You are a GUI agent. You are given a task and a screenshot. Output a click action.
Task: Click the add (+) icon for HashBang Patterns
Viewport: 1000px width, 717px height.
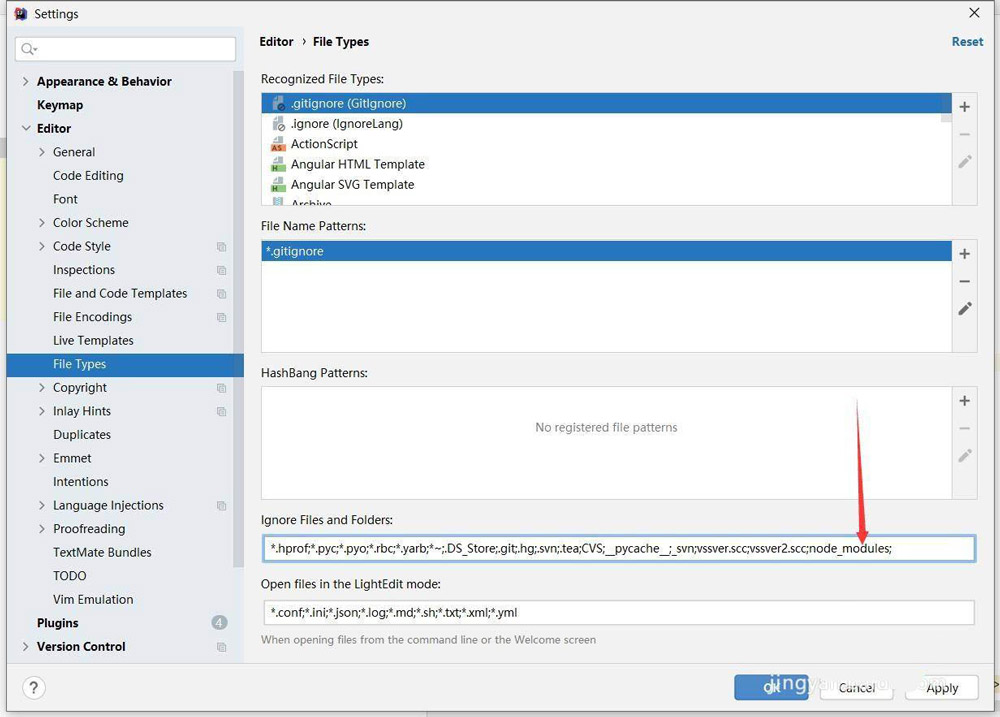click(x=964, y=400)
